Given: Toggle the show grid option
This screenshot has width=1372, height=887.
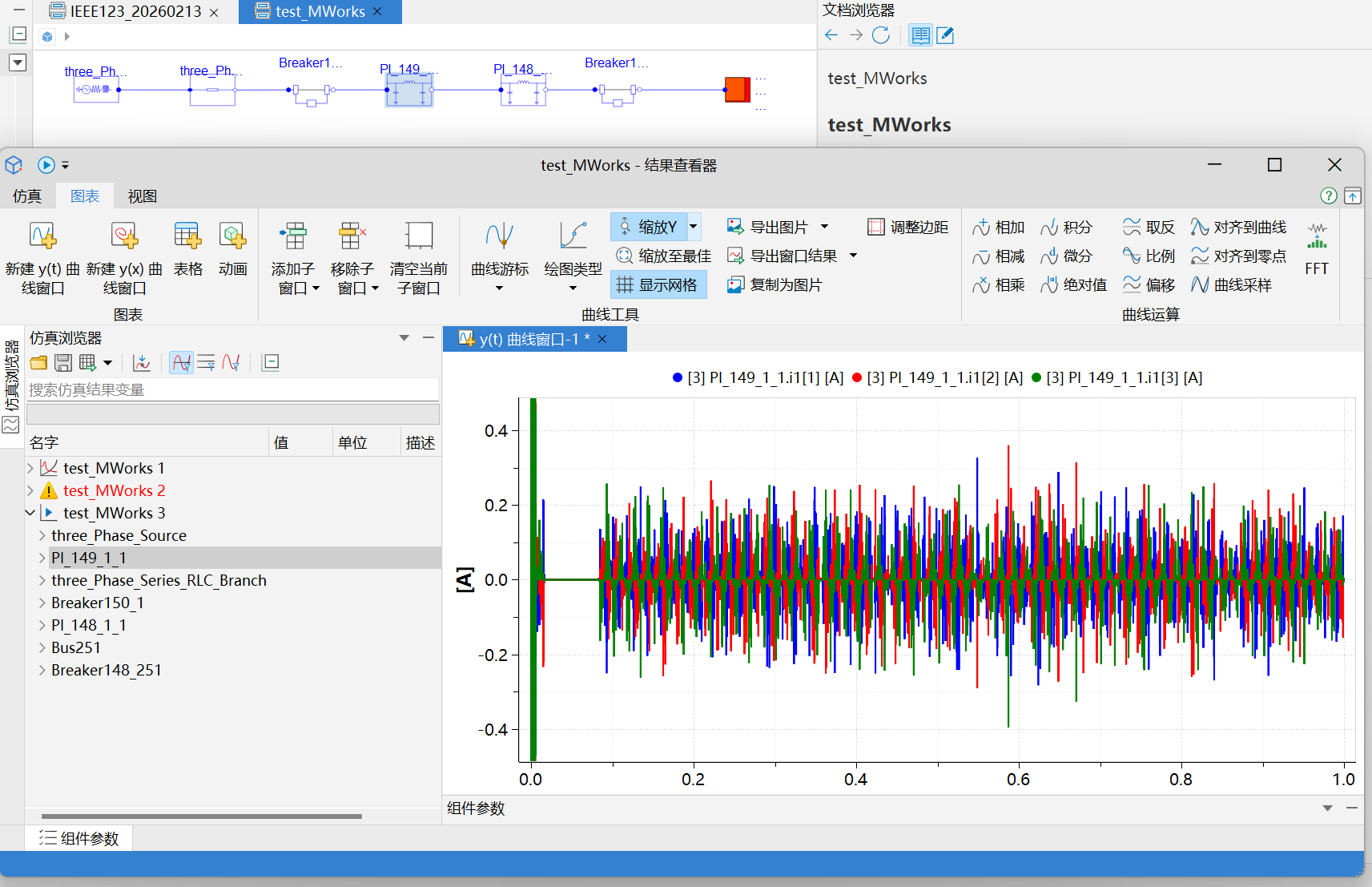Looking at the screenshot, I should (x=658, y=285).
